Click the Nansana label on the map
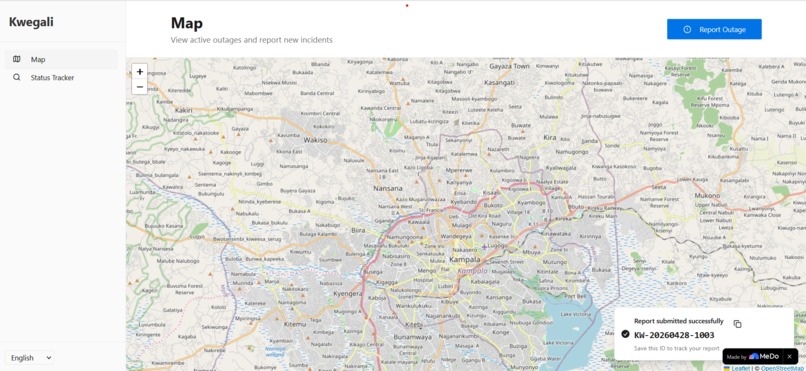Screen dimensions: 806x371 point(388,189)
